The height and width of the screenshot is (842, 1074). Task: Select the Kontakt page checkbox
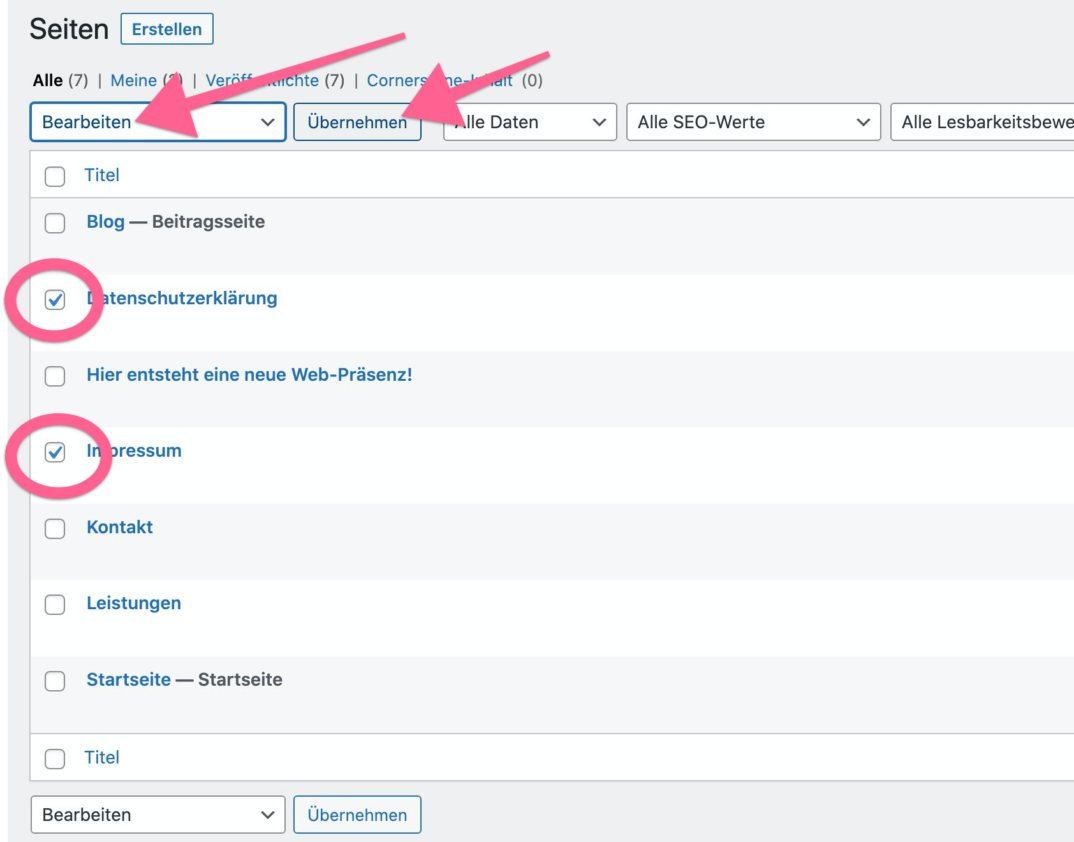[55, 528]
